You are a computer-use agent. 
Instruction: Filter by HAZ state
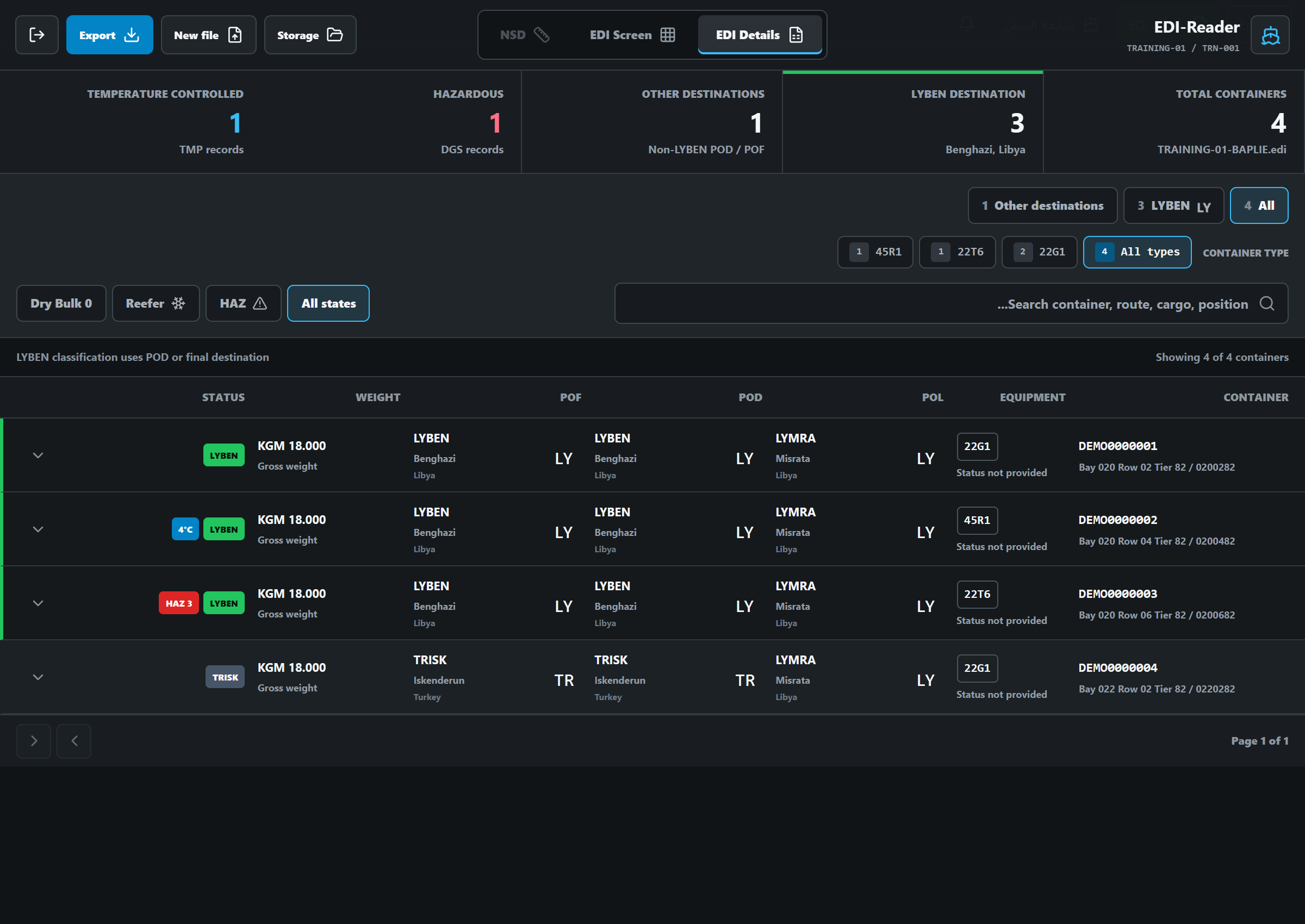point(244,303)
